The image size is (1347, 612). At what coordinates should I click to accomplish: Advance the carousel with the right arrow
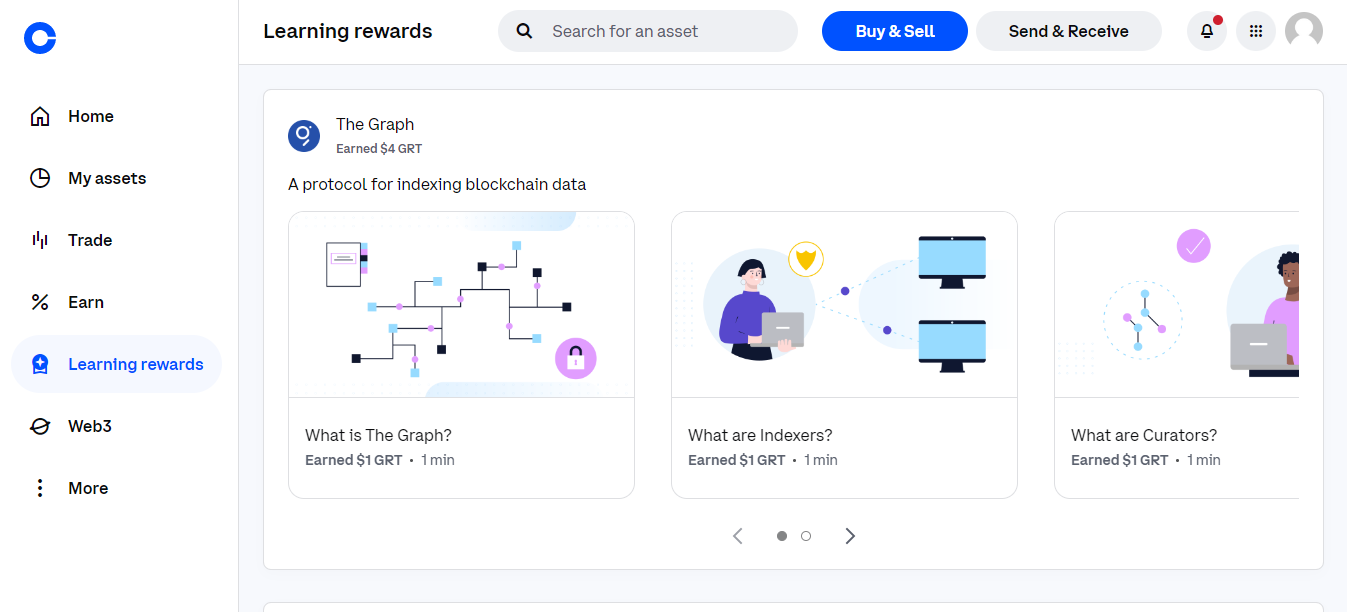tap(850, 536)
